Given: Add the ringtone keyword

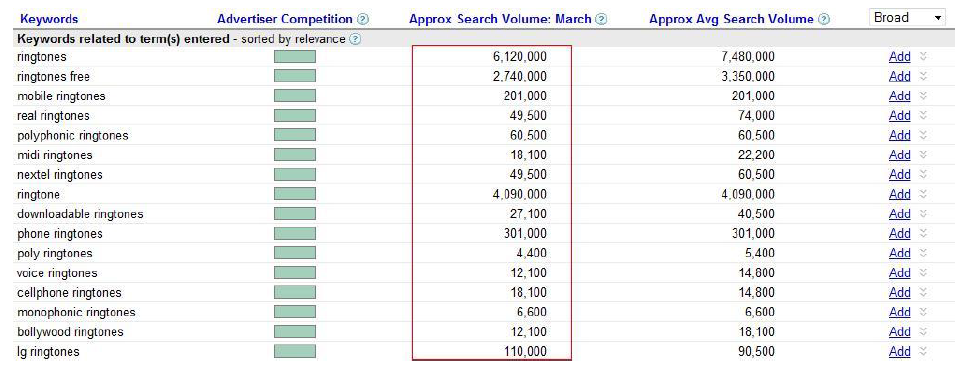Looking at the screenshot, I should (899, 194).
